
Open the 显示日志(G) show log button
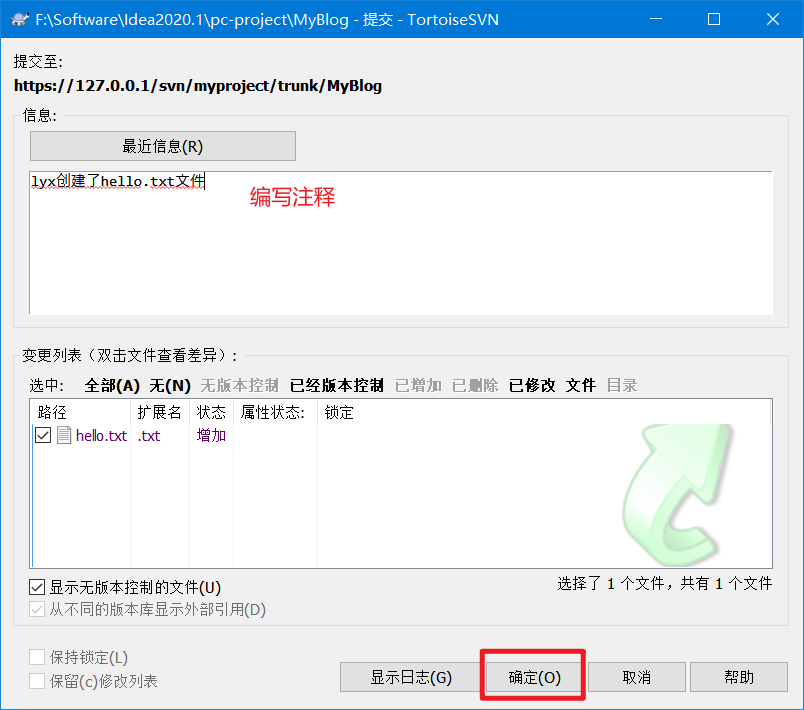click(x=411, y=677)
